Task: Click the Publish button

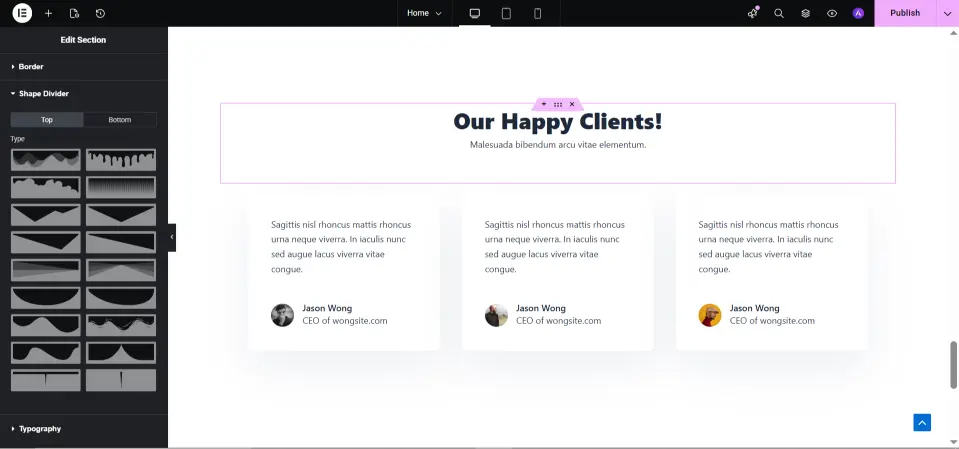Action: [x=904, y=13]
